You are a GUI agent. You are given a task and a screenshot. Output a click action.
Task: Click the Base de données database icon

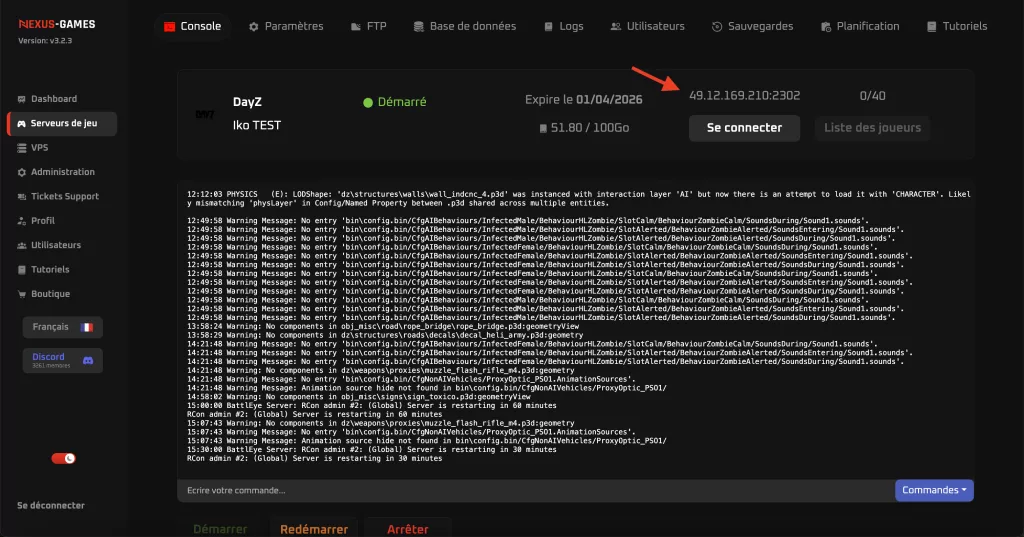click(x=419, y=27)
